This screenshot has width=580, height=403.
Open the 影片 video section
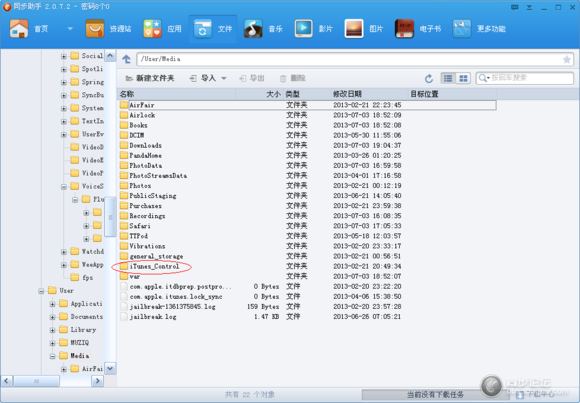pyautogui.click(x=314, y=28)
